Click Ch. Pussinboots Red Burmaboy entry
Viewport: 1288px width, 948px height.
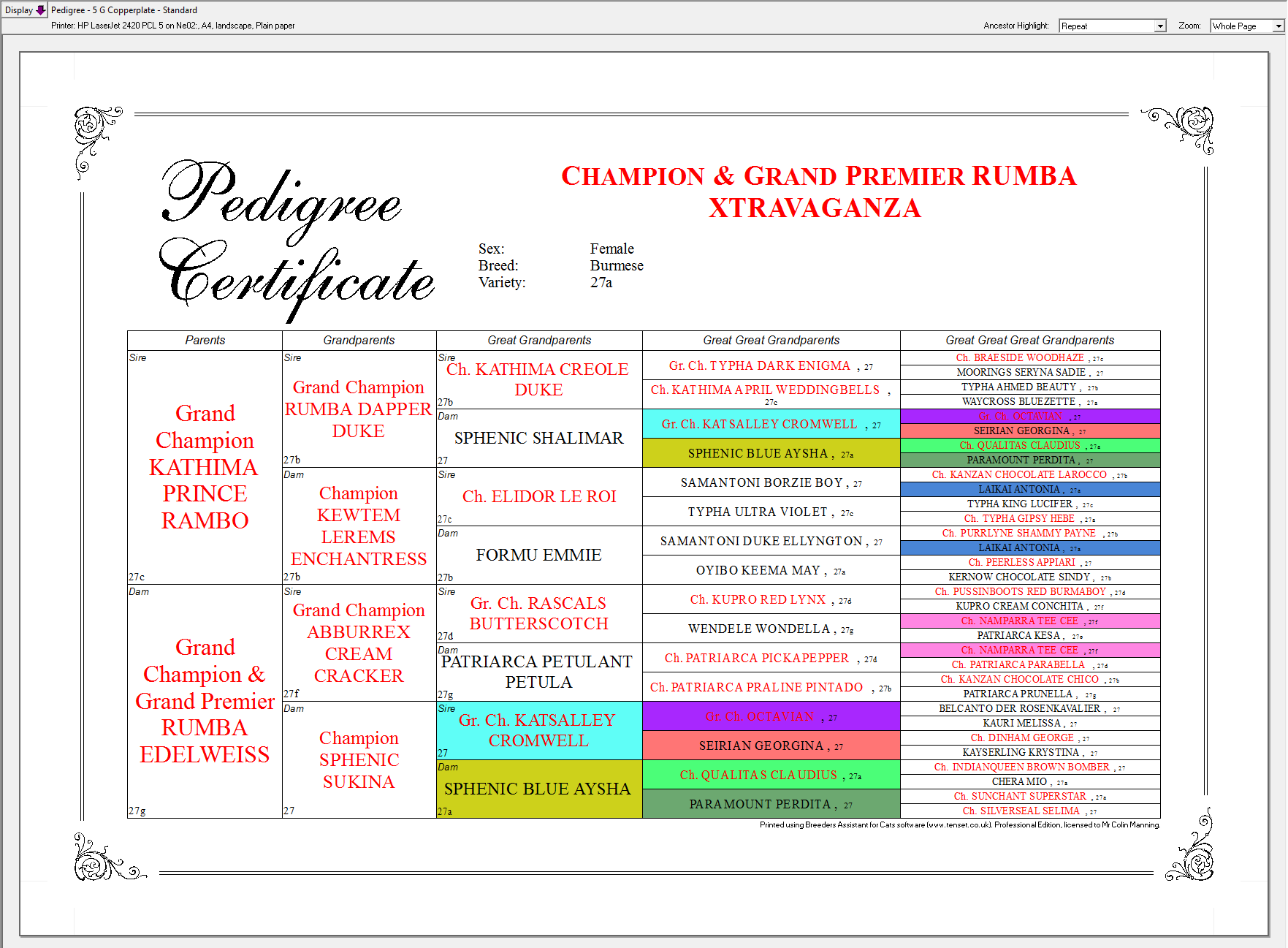[1030, 592]
